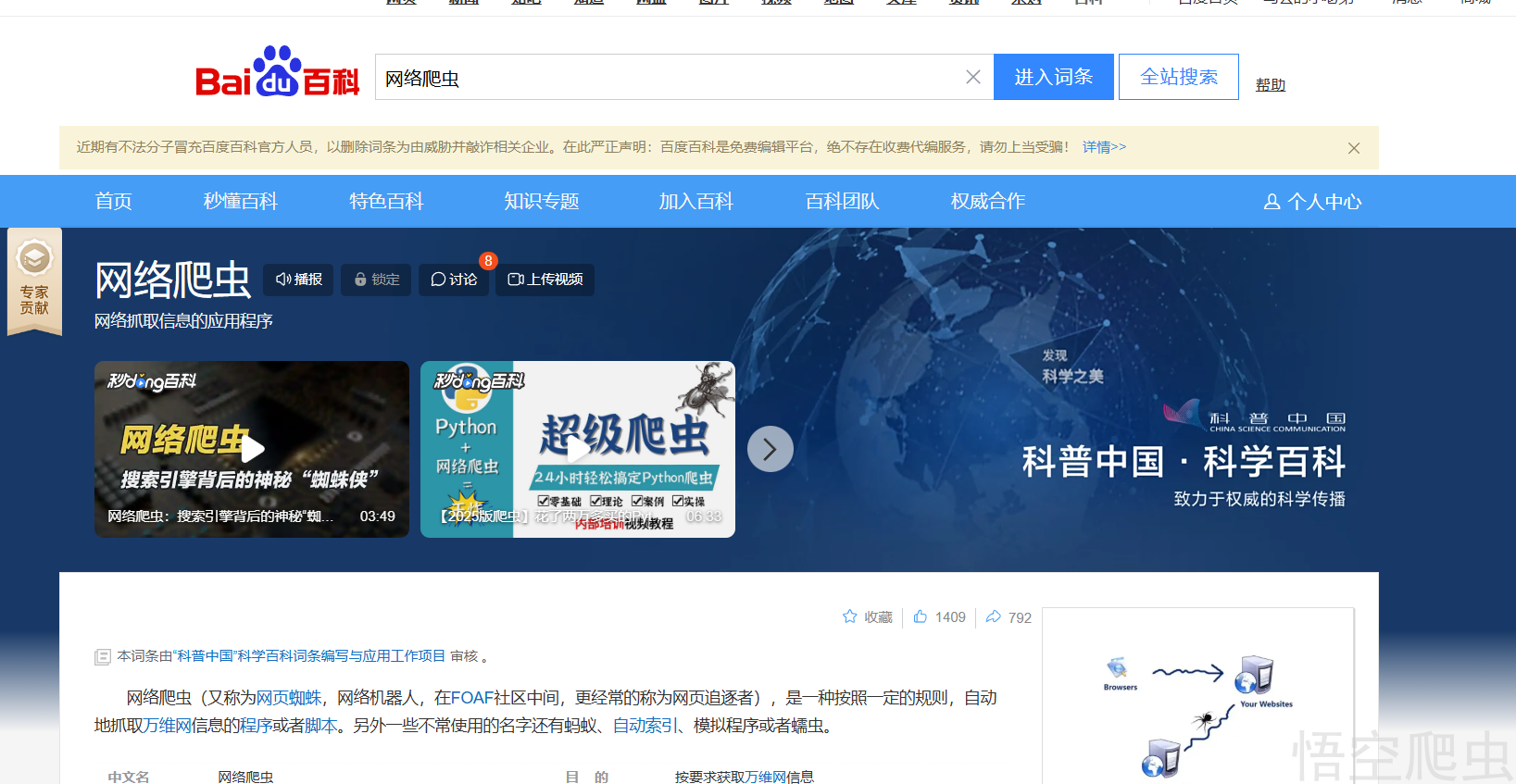Follow the 万维网 link in the summary paragraph

tap(167, 726)
